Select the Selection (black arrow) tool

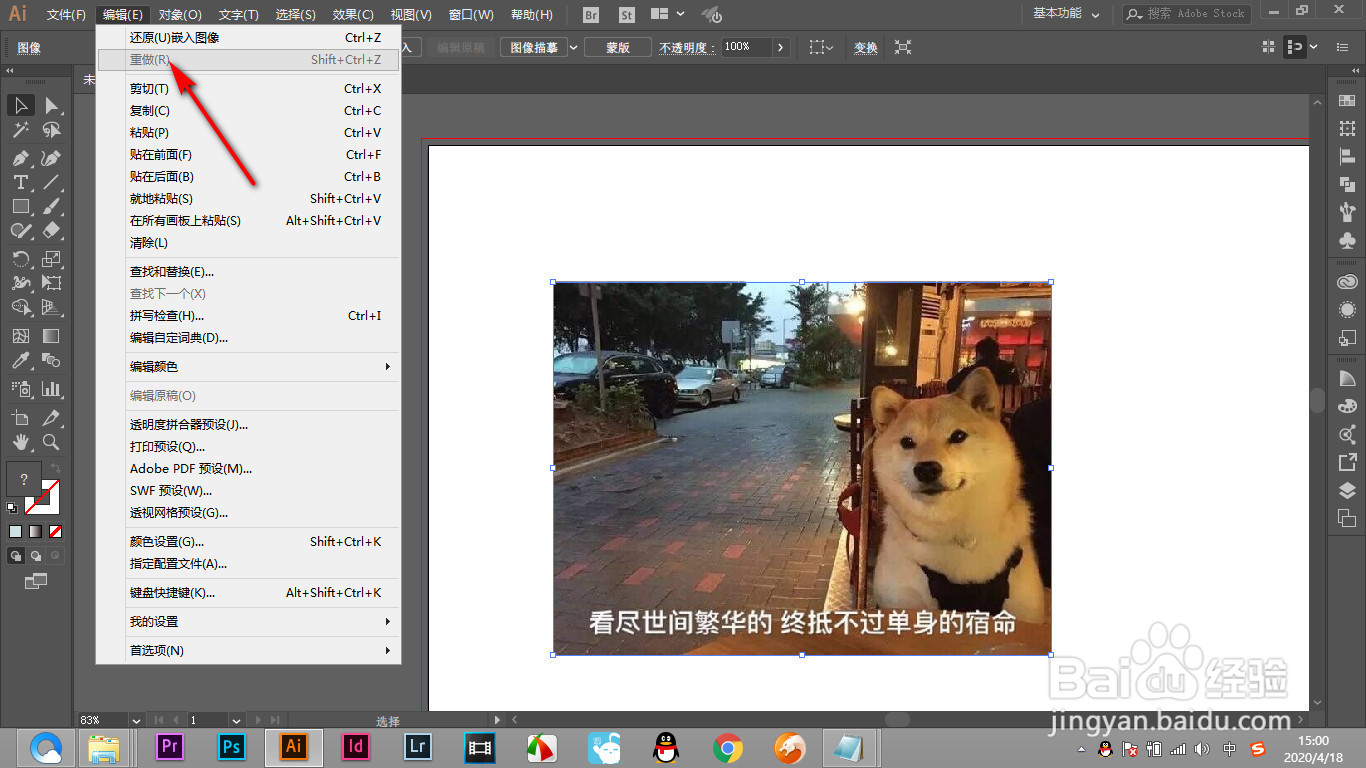(x=21, y=105)
